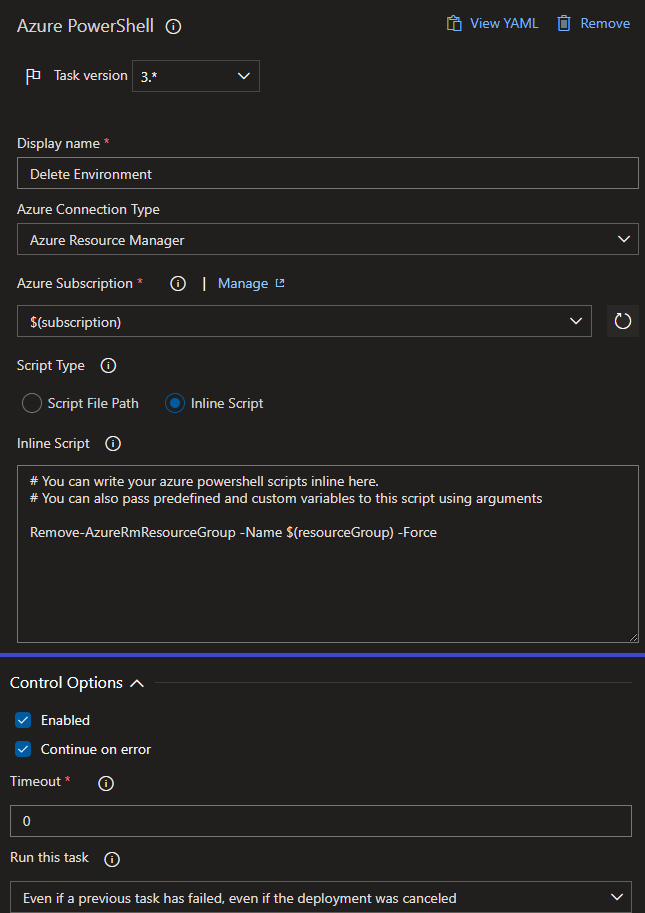Toggle the Continue on error checkbox
This screenshot has width=645, height=913.
(23, 749)
